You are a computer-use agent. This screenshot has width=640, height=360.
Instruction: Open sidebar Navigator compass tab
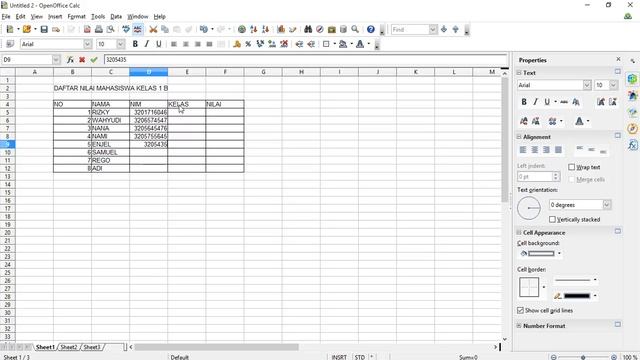(x=633, y=129)
